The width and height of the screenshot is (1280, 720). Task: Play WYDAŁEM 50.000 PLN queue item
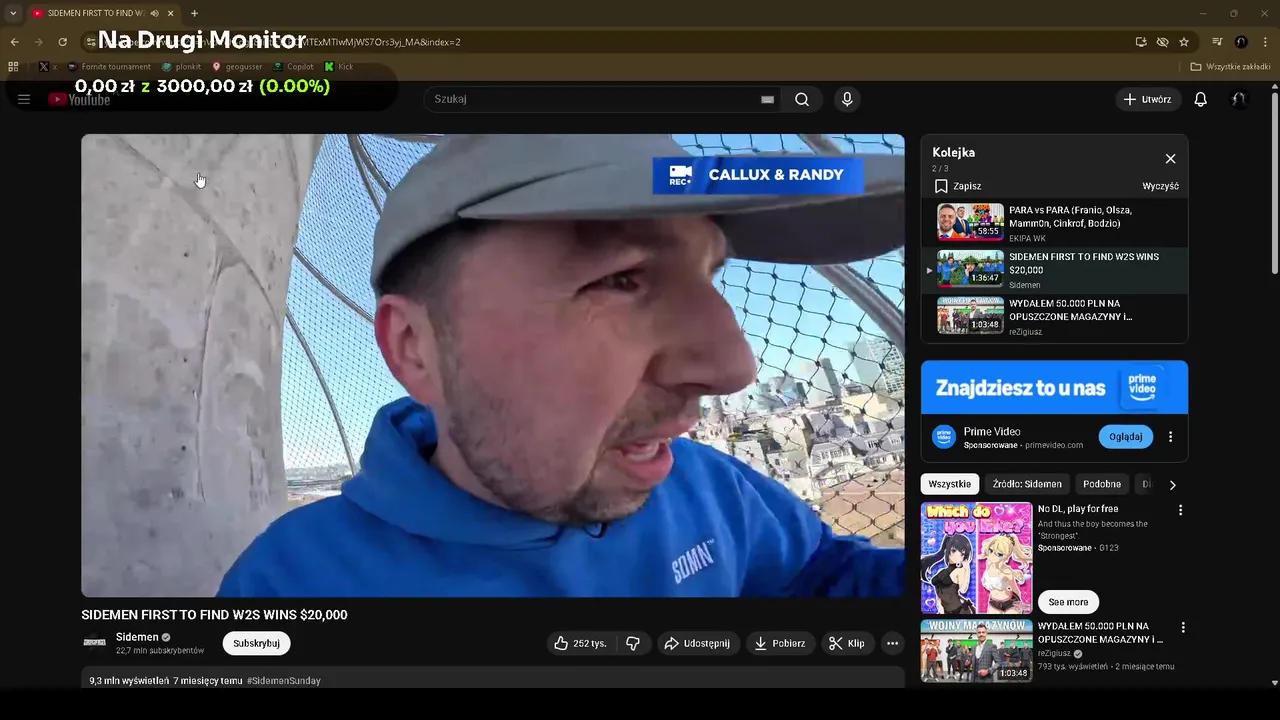tap(1054, 315)
